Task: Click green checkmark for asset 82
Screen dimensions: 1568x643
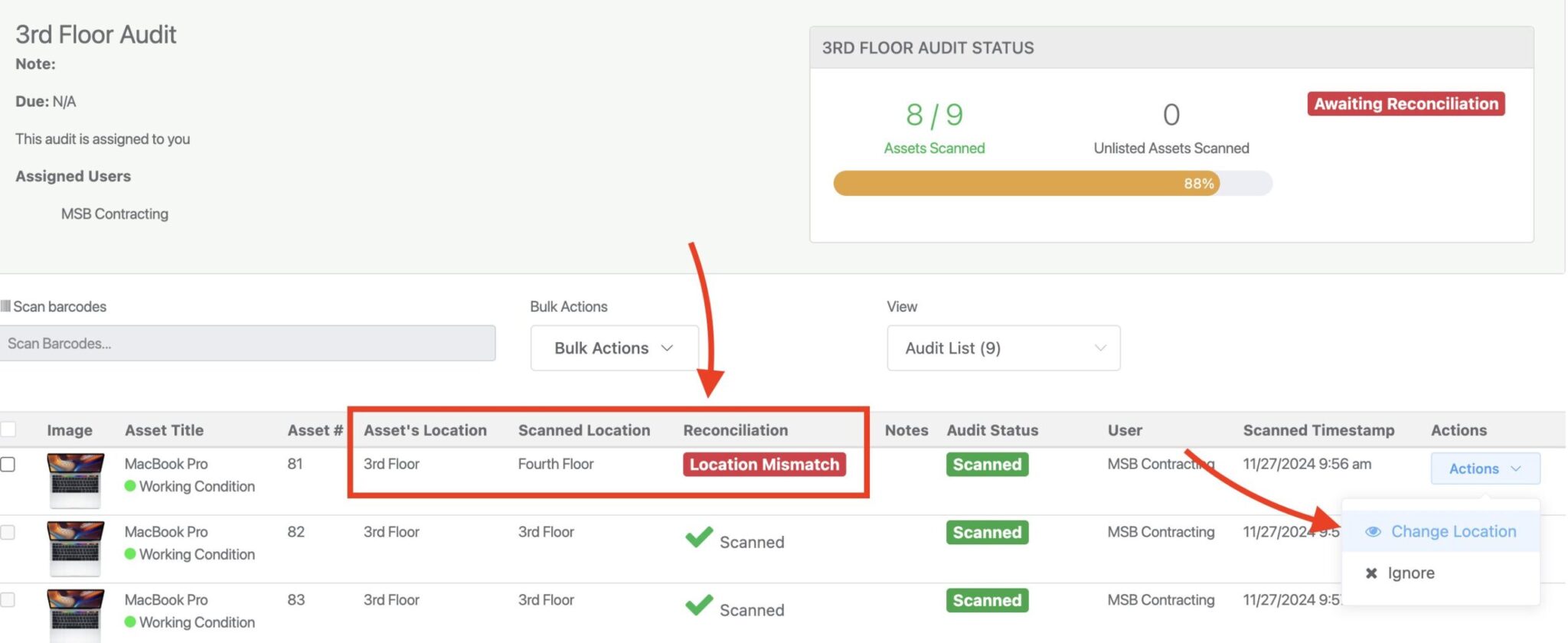Action: (699, 537)
